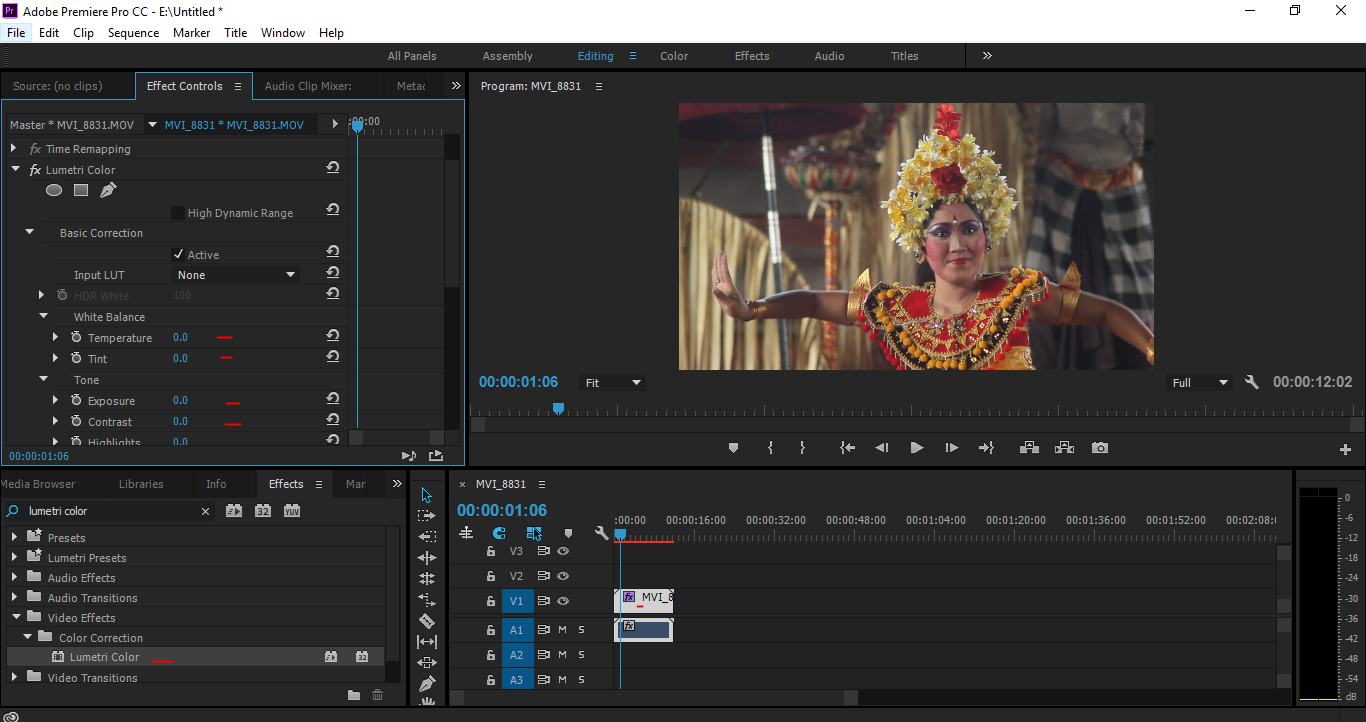This screenshot has height=722, width=1366.
Task: Open the Fit zoom dropdown in Program monitor
Action: coord(611,382)
